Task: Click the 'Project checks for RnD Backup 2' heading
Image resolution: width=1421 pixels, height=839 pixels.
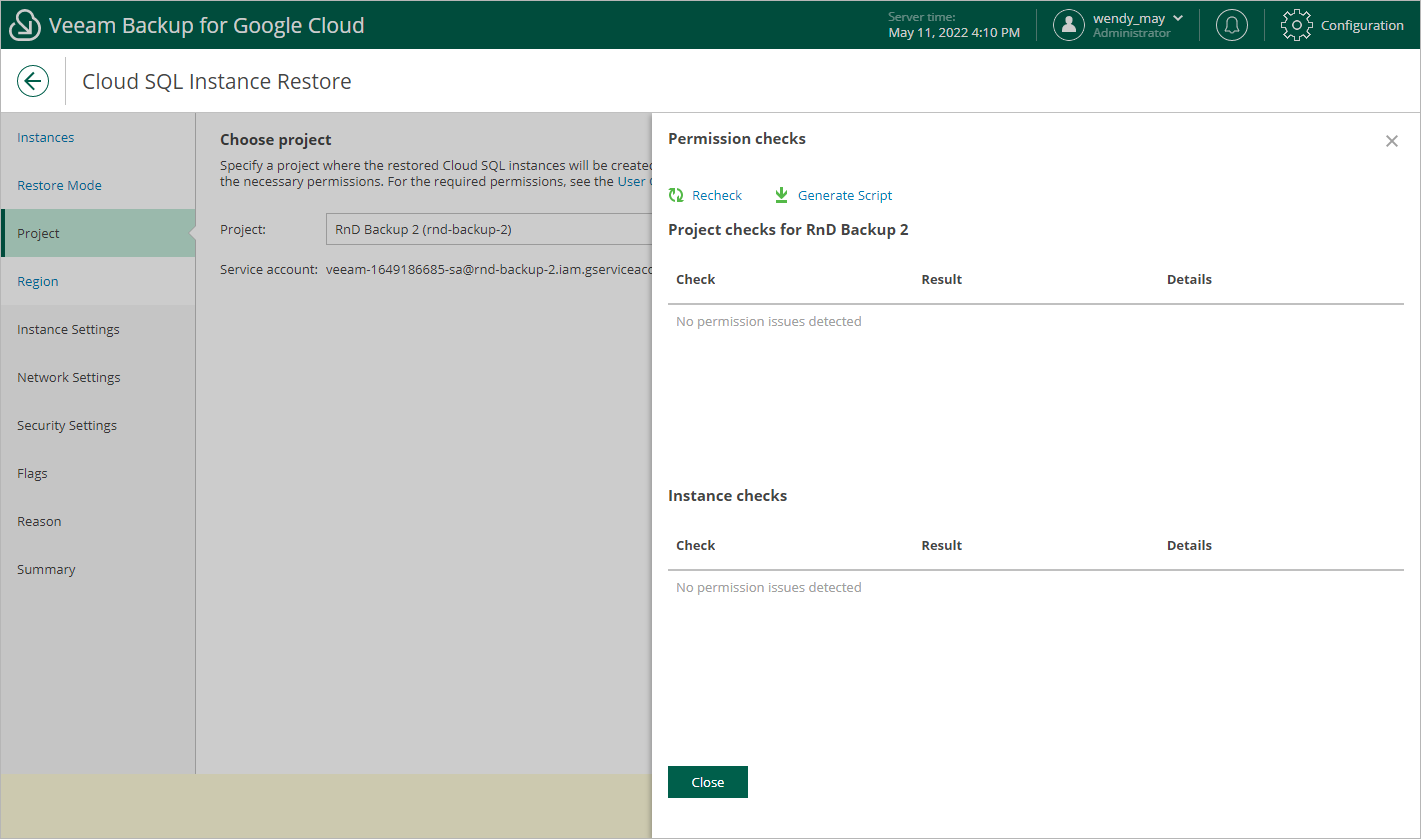Action: [x=788, y=229]
